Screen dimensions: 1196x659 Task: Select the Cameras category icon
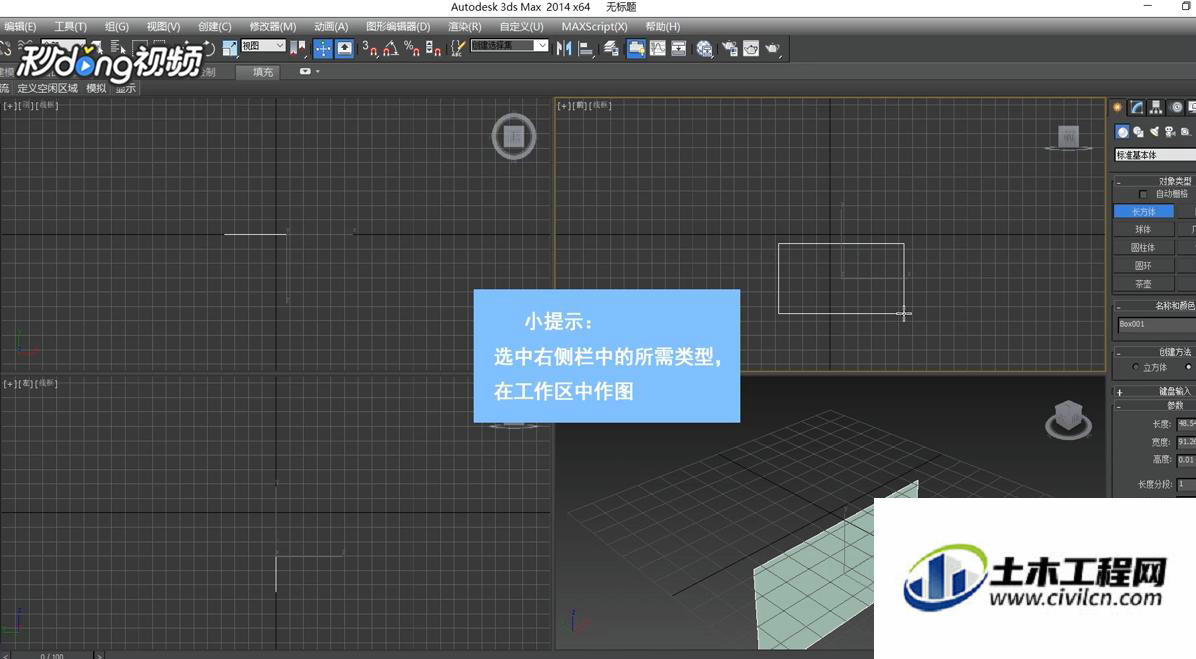[1170, 132]
